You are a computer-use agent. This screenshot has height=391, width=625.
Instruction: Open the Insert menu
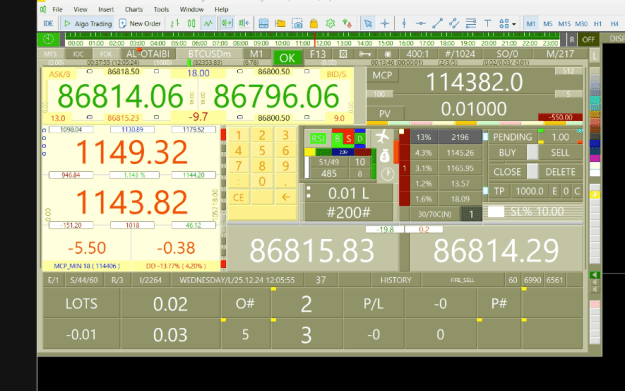click(x=106, y=9)
